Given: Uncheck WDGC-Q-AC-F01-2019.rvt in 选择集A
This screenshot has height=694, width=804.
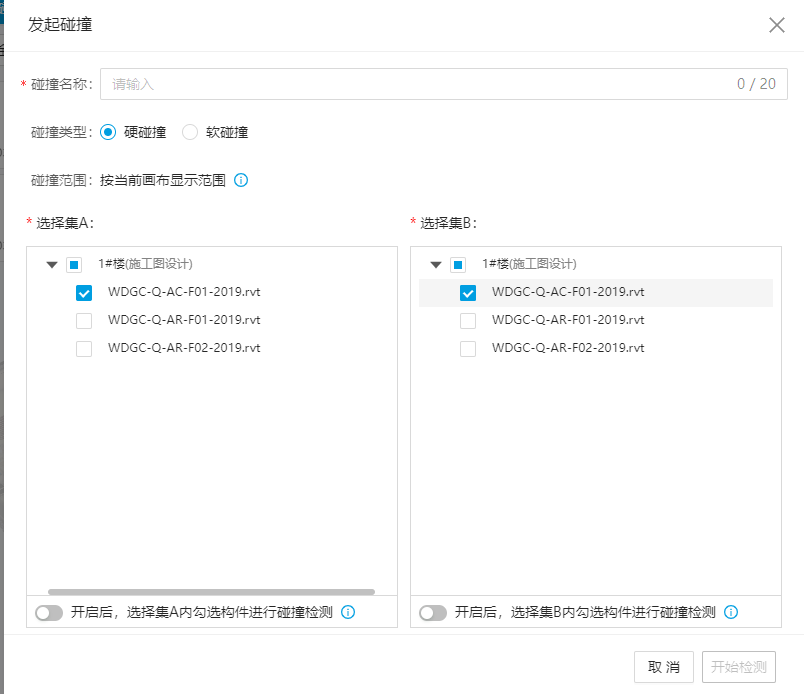Looking at the screenshot, I should (x=84, y=293).
